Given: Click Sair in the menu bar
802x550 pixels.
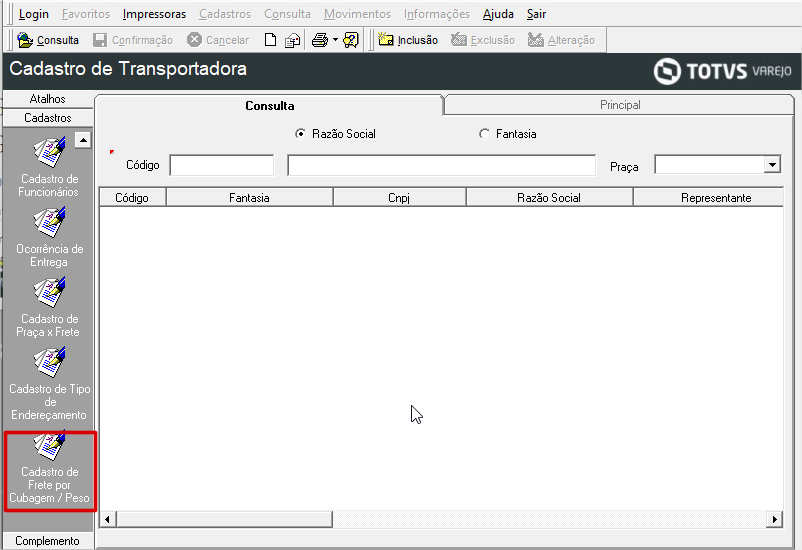Looking at the screenshot, I should [537, 14].
